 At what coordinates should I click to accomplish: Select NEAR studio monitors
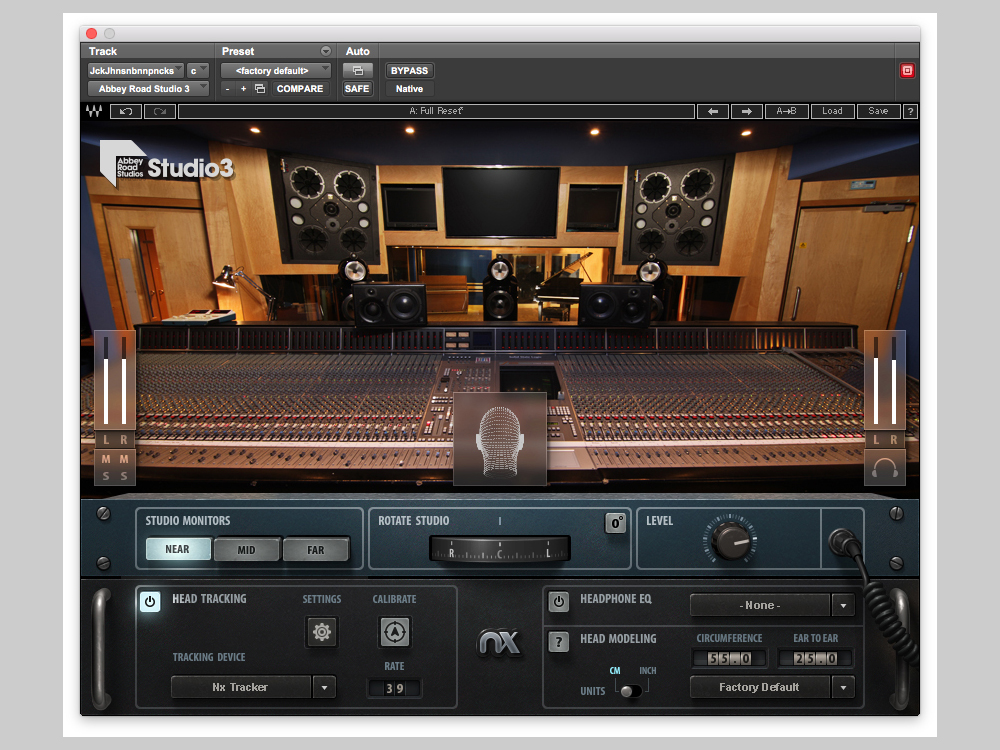pyautogui.click(x=178, y=549)
